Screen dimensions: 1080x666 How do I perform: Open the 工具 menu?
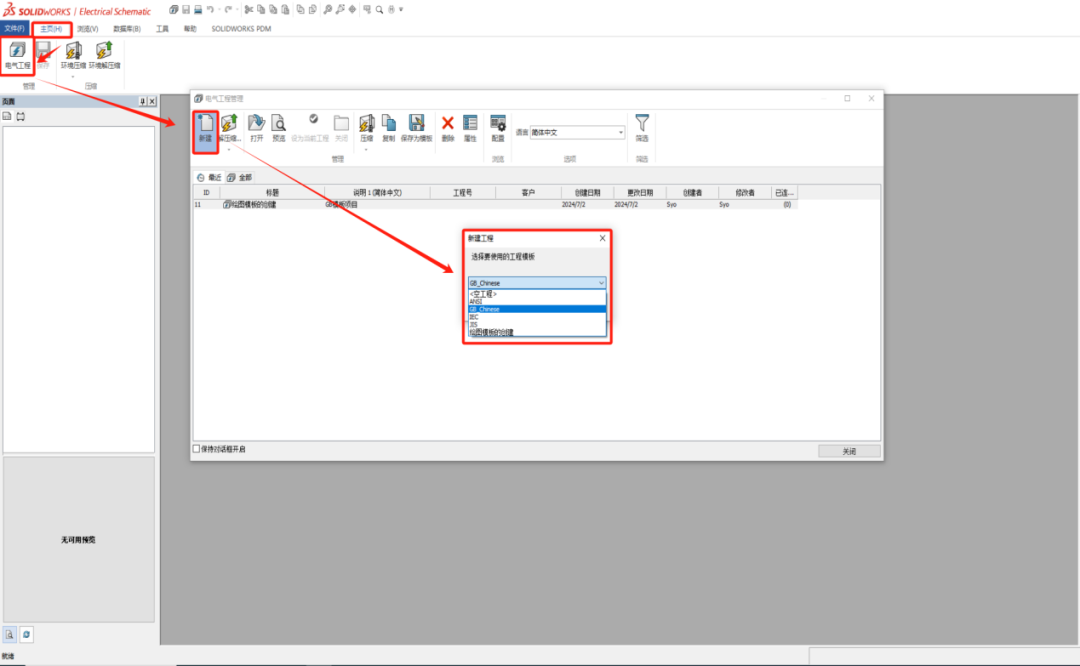pos(163,28)
